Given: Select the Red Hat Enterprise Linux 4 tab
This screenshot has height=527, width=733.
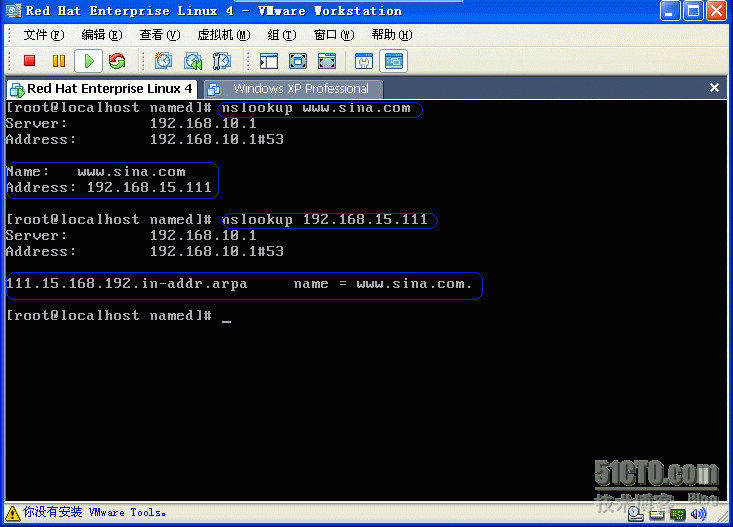Looking at the screenshot, I should 101,89.
